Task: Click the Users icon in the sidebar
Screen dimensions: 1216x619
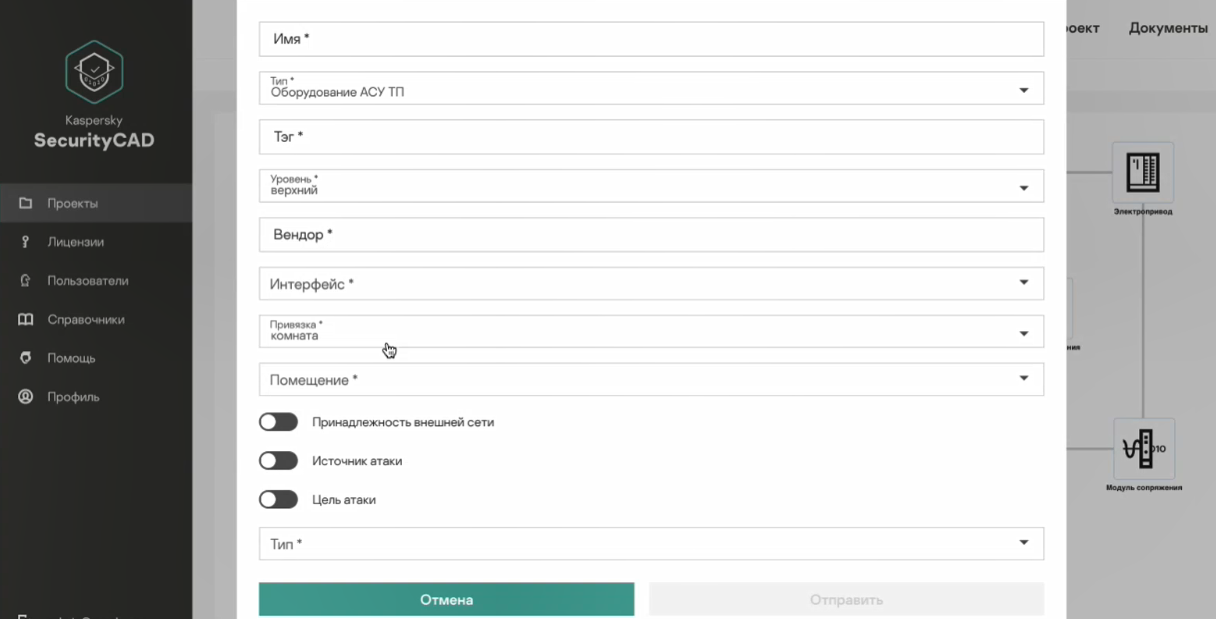Action: 26,281
